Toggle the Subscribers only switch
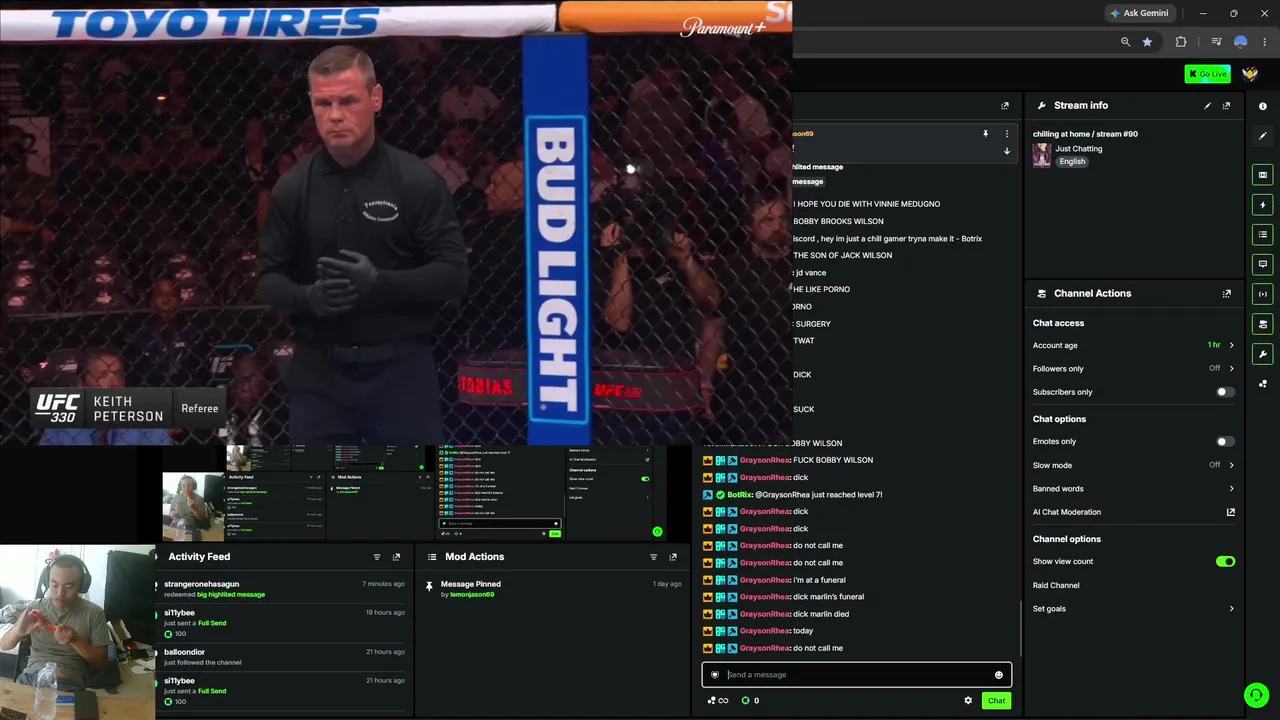 (1224, 392)
